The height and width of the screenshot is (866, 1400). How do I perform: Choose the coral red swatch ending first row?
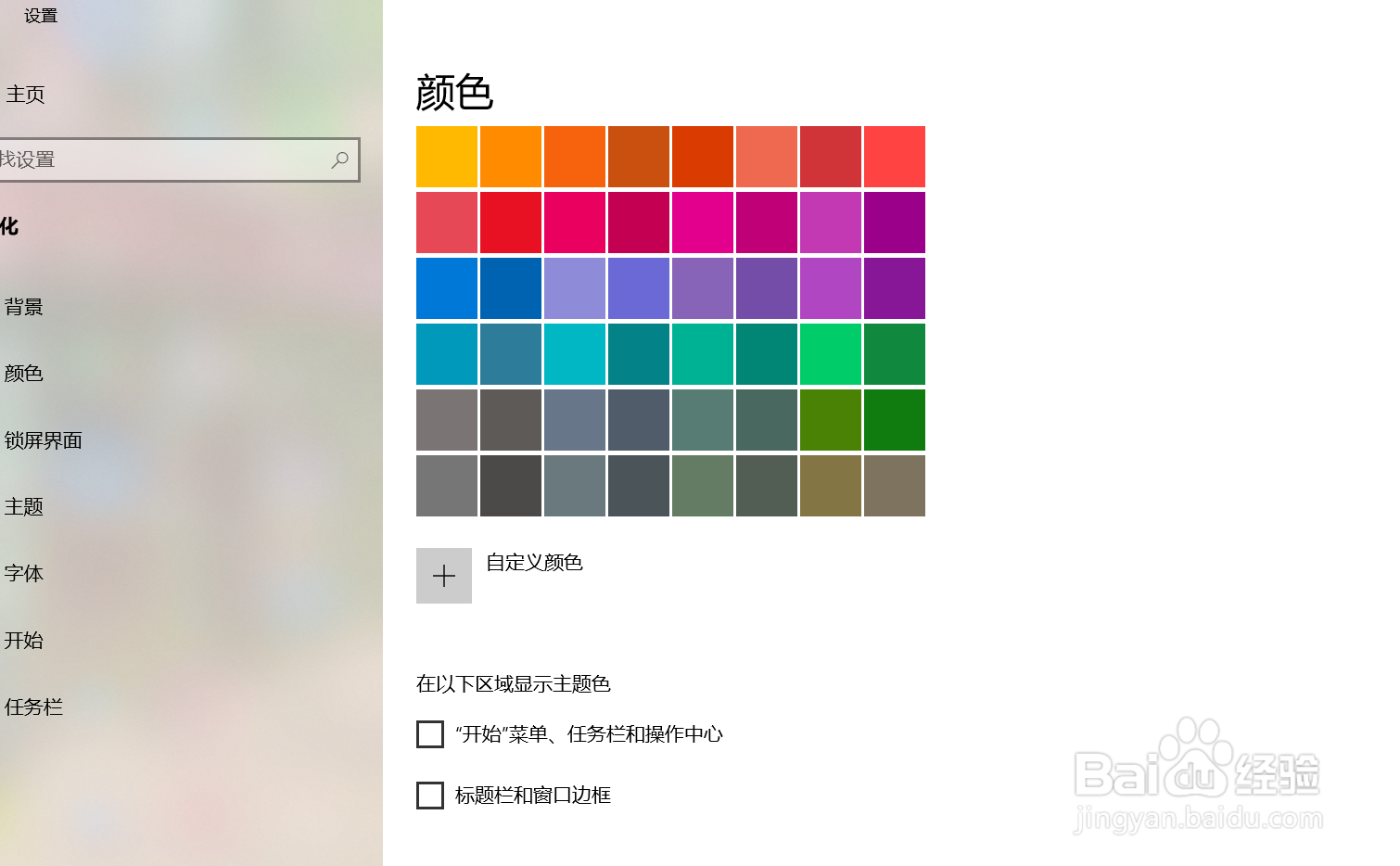pyautogui.click(x=895, y=157)
